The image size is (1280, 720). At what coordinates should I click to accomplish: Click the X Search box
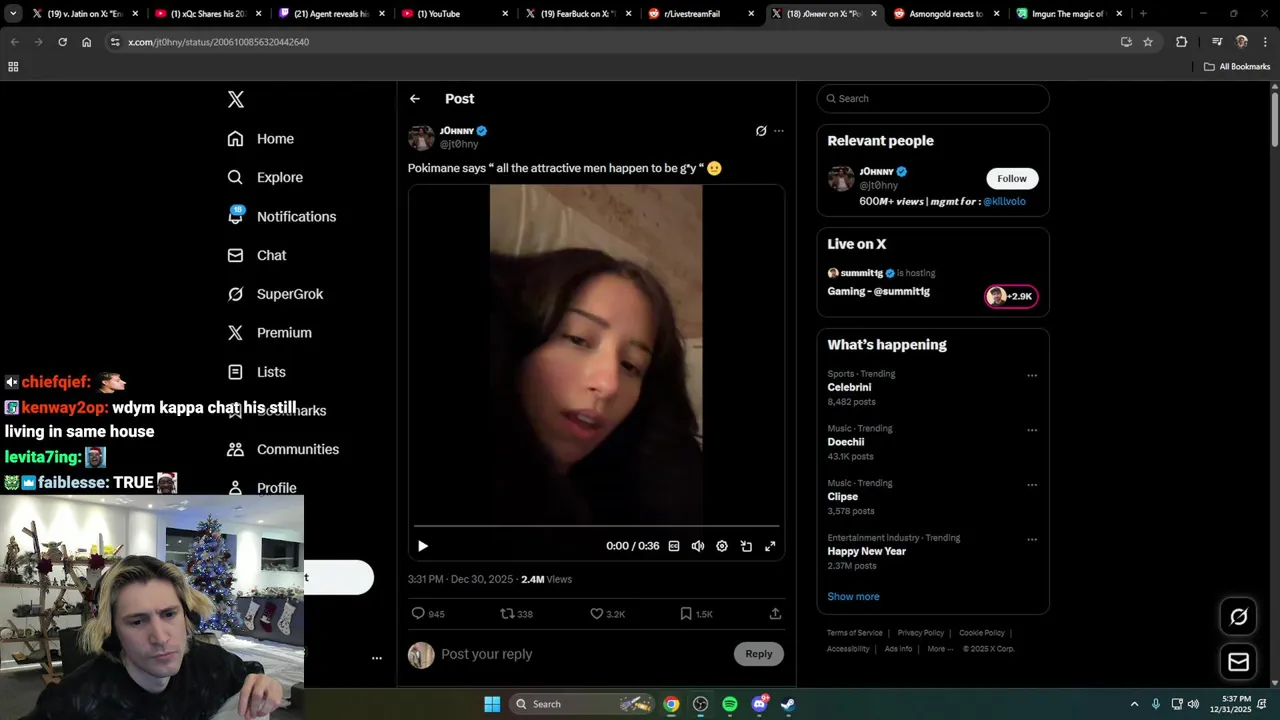[933, 99]
